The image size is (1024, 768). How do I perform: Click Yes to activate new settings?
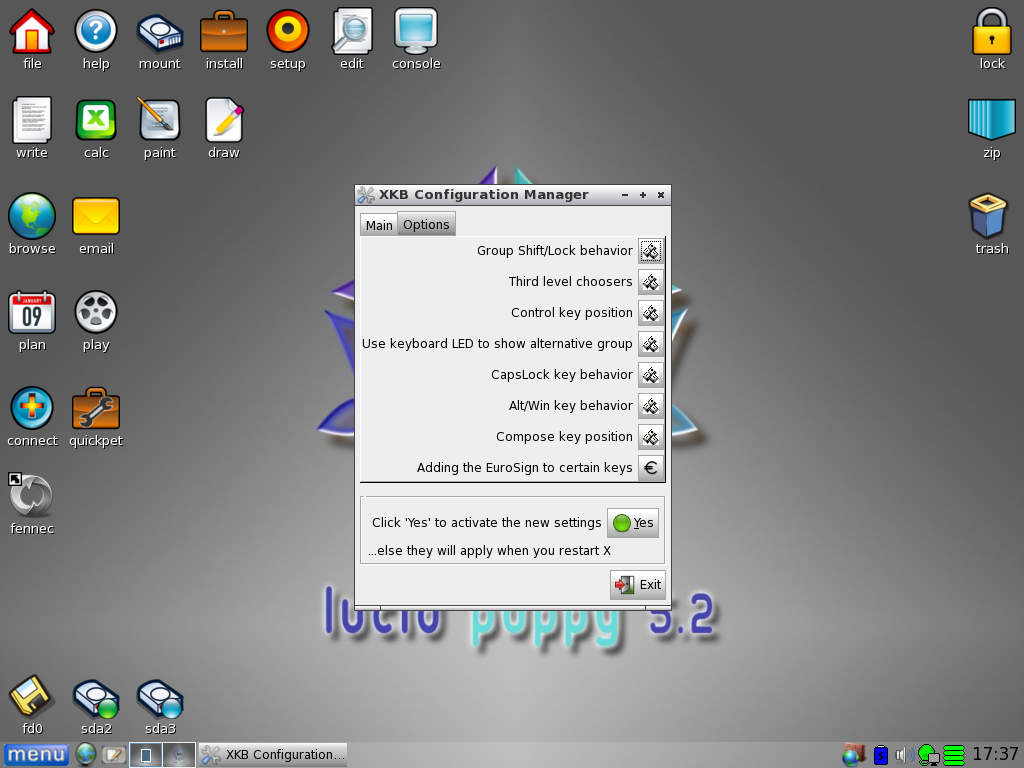click(x=633, y=523)
